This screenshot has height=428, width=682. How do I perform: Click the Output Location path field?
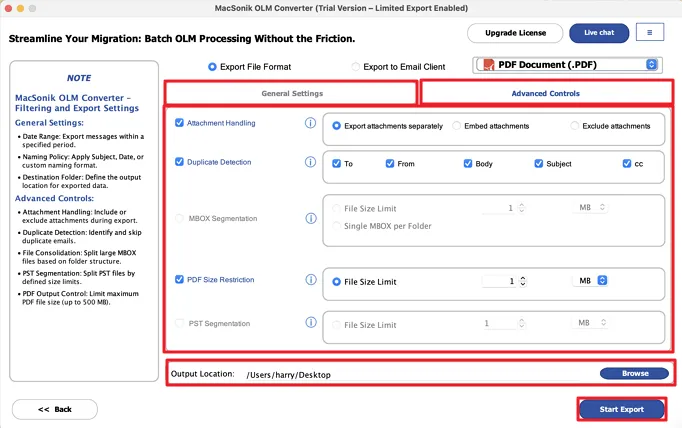coord(411,375)
